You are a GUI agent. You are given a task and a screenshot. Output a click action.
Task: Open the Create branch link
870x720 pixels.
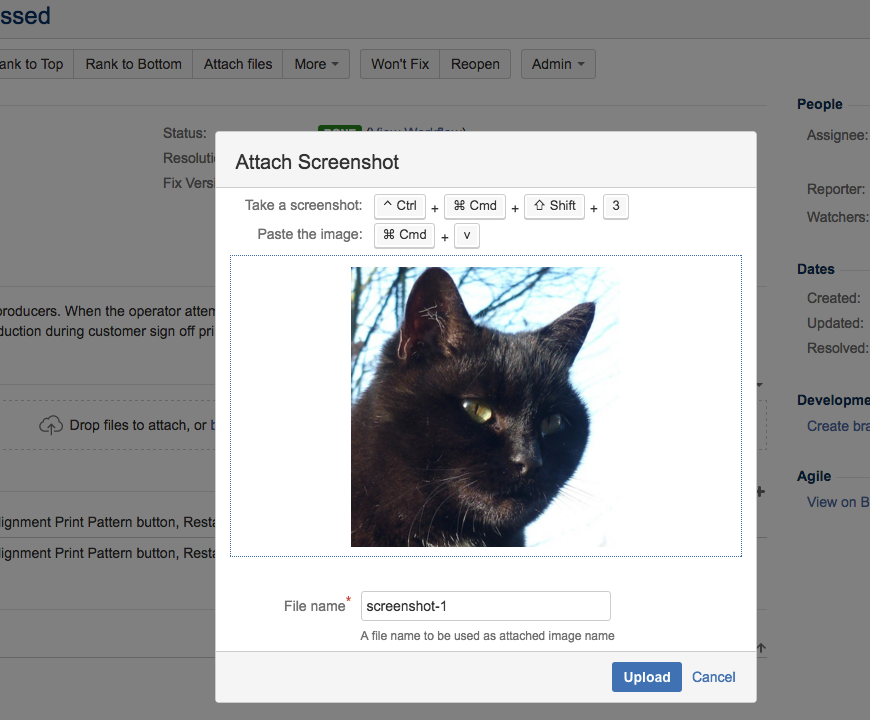tap(838, 426)
